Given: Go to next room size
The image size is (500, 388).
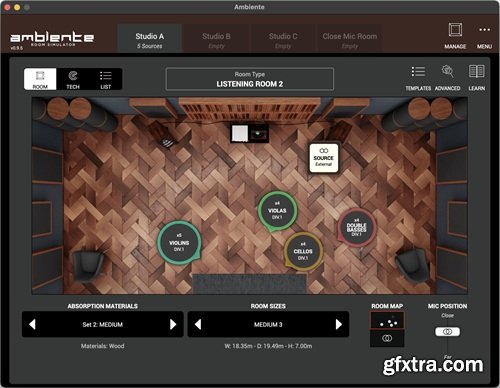Looking at the screenshot, I should (339, 324).
